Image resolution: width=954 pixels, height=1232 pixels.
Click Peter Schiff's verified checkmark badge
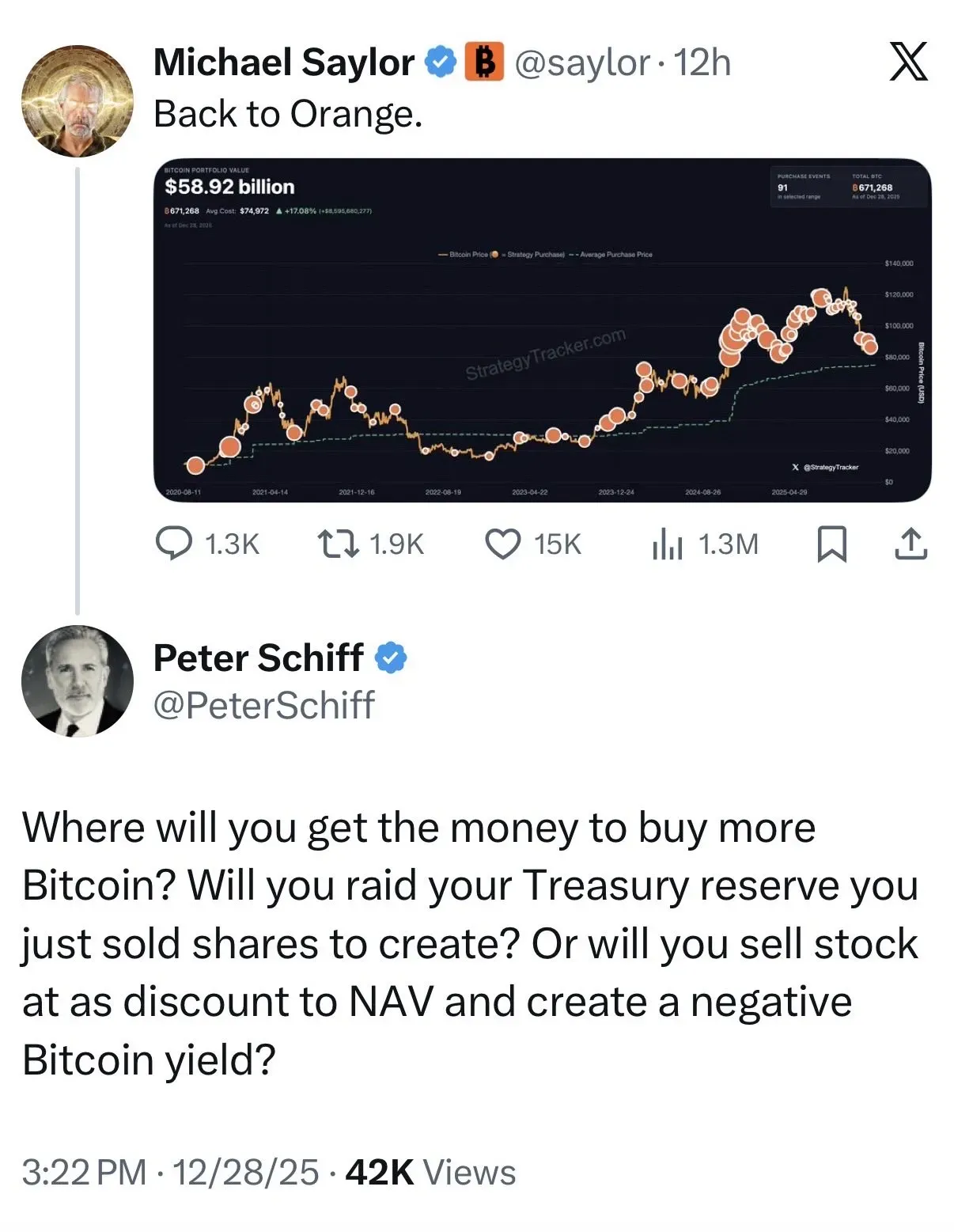point(390,658)
